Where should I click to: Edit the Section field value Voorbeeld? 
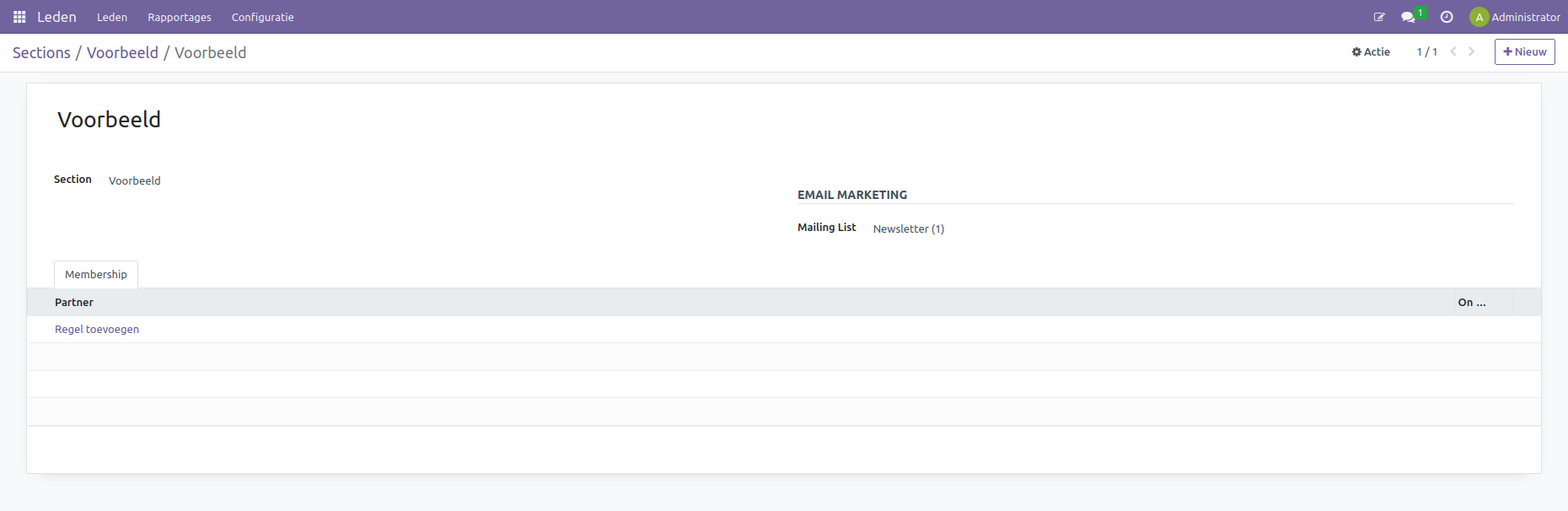pyautogui.click(x=135, y=180)
